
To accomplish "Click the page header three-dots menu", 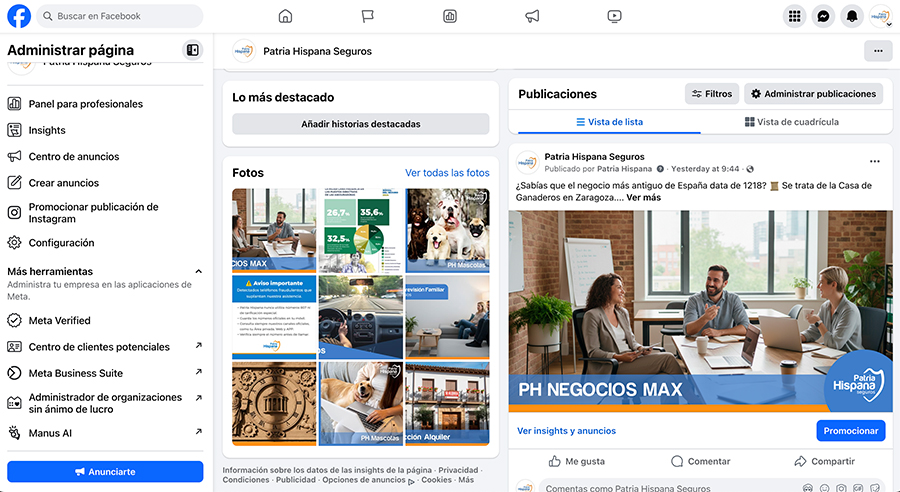I will [x=878, y=51].
